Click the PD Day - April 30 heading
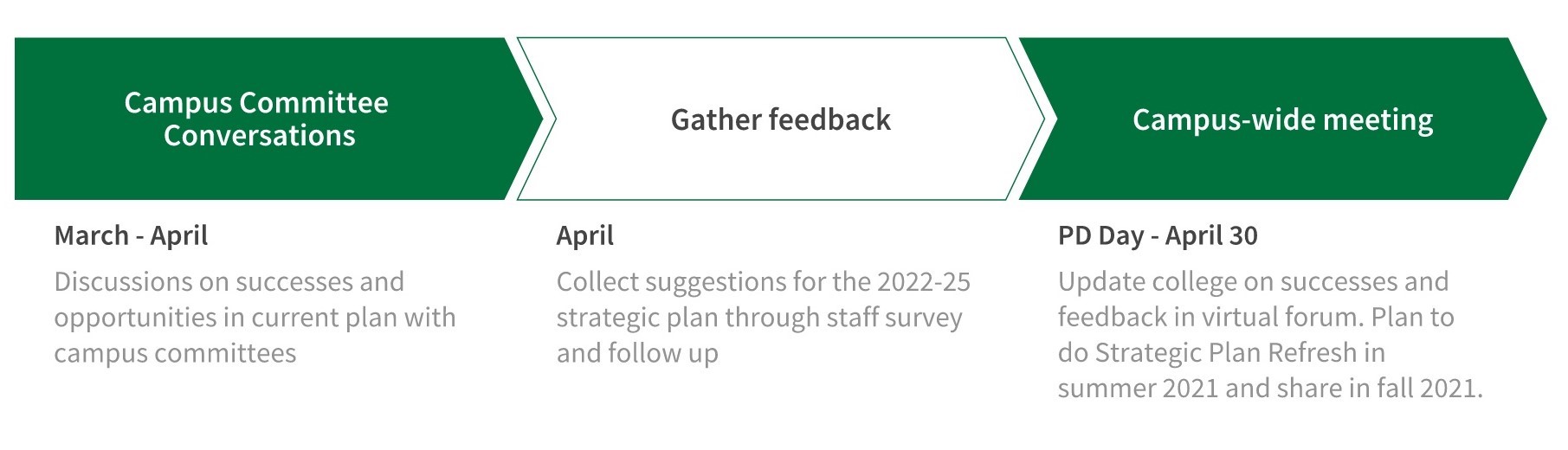Image resolution: width=1568 pixels, height=450 pixels. 1158,235
